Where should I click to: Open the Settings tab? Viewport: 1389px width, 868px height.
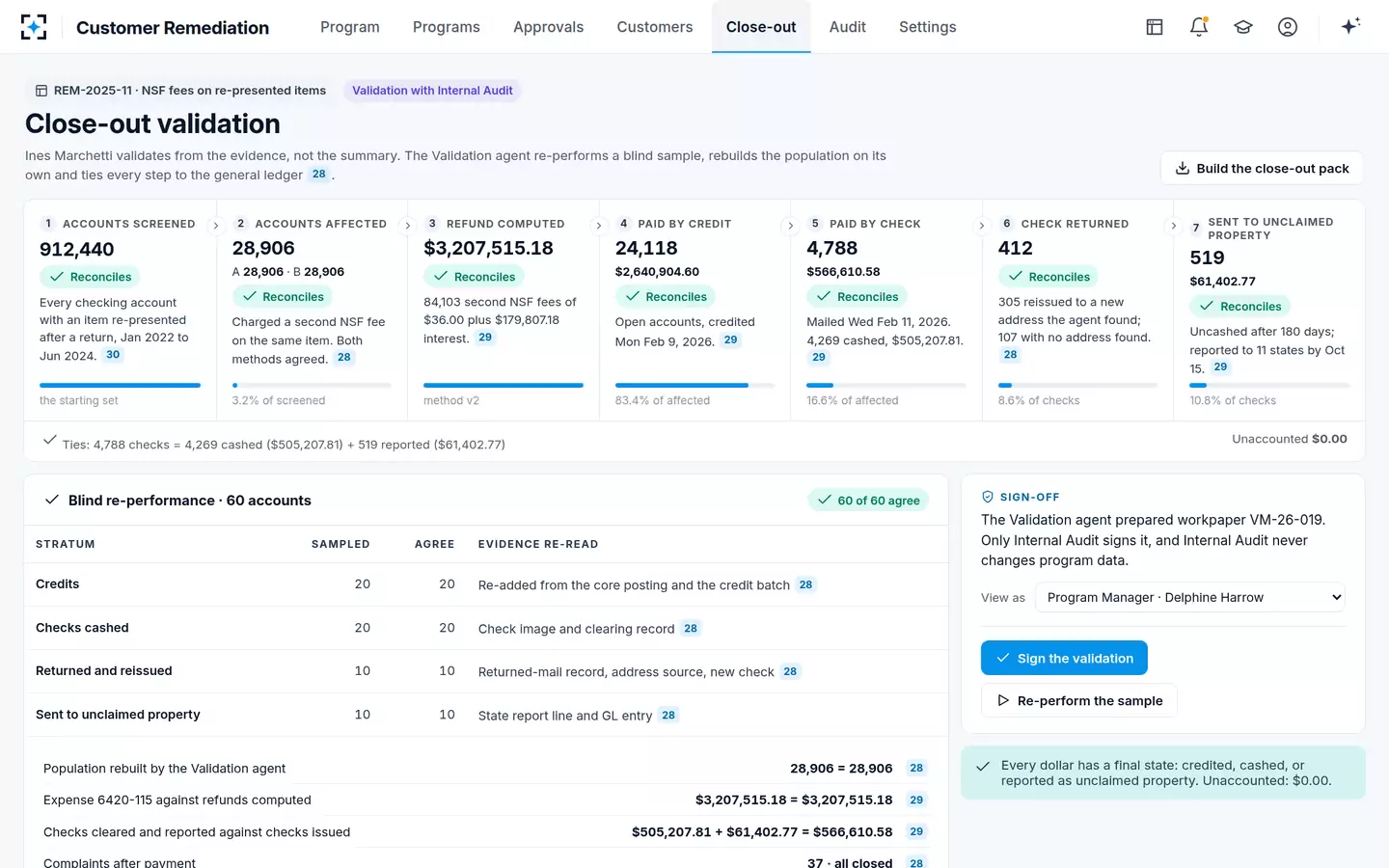928,27
